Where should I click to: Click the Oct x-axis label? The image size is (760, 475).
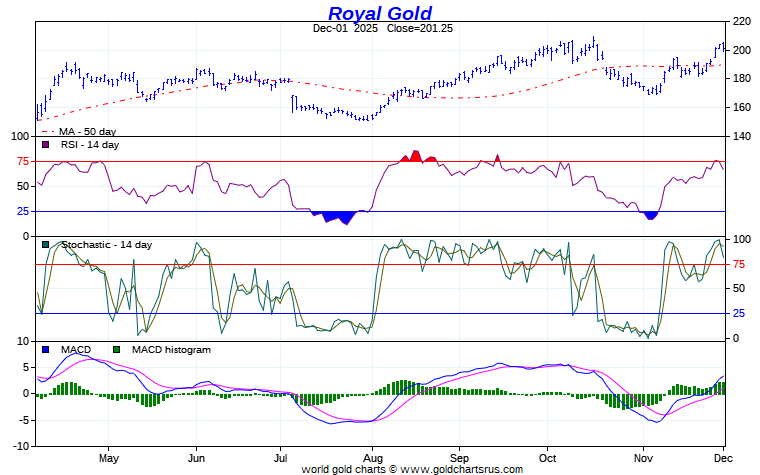tap(547, 458)
